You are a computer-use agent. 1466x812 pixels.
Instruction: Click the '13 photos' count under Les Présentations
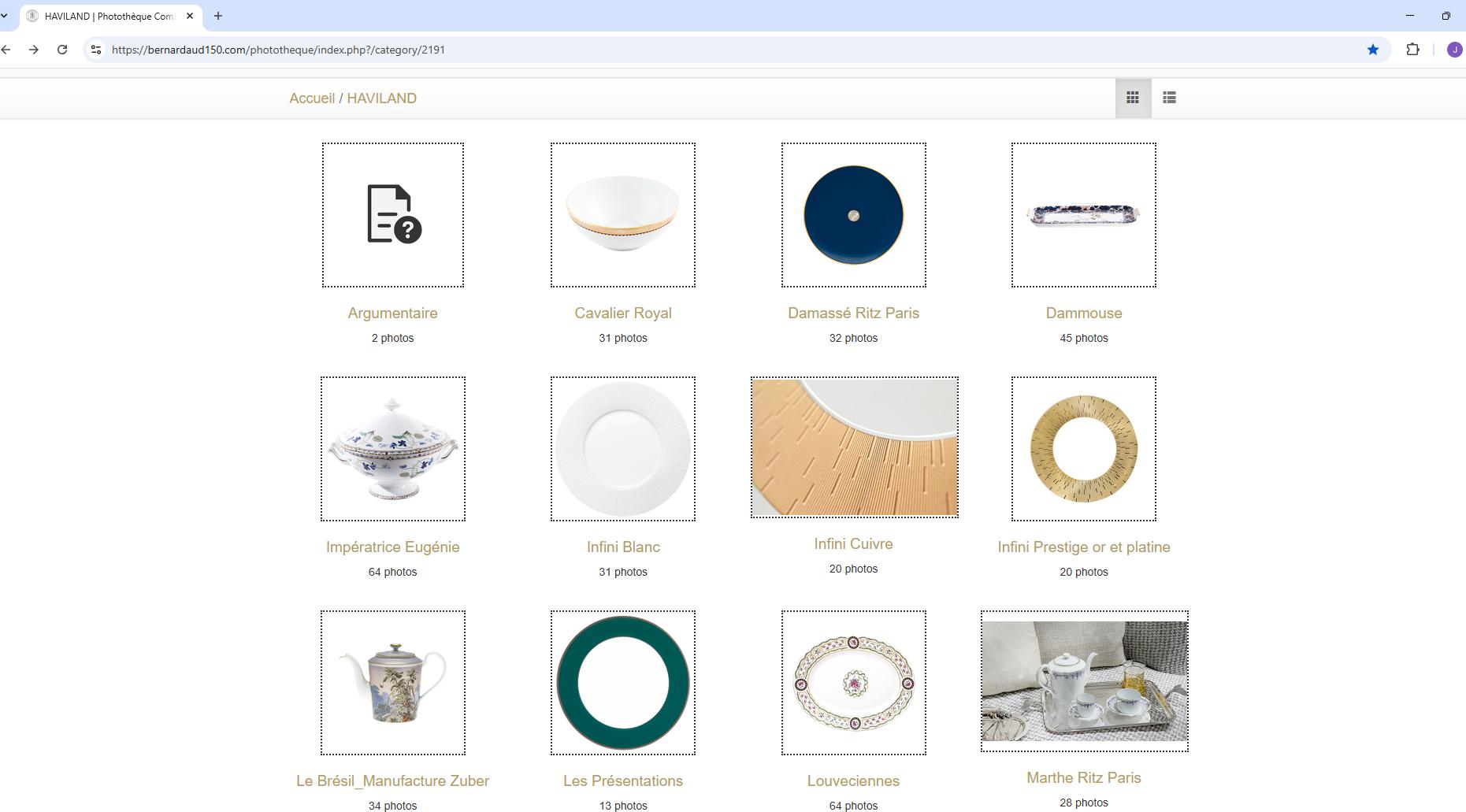[623, 805]
